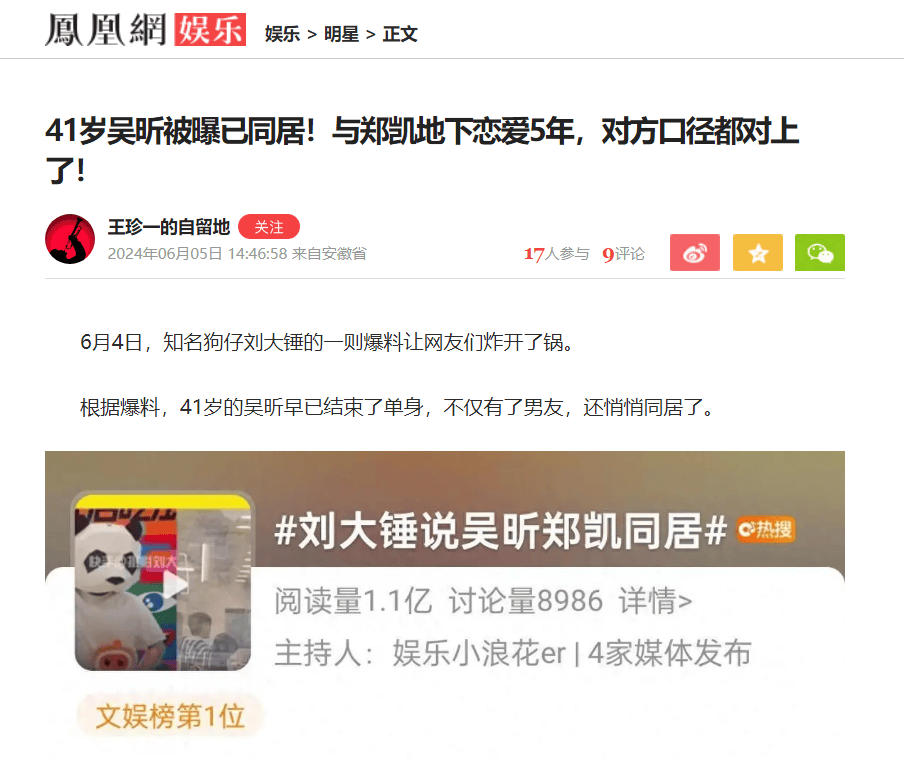Open the 9评论 comments link

pos(623,254)
